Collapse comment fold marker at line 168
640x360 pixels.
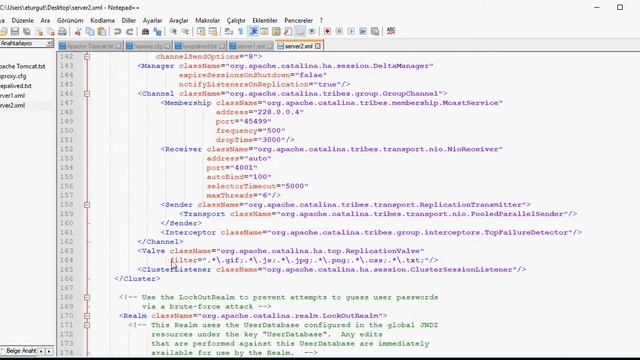coord(87,298)
